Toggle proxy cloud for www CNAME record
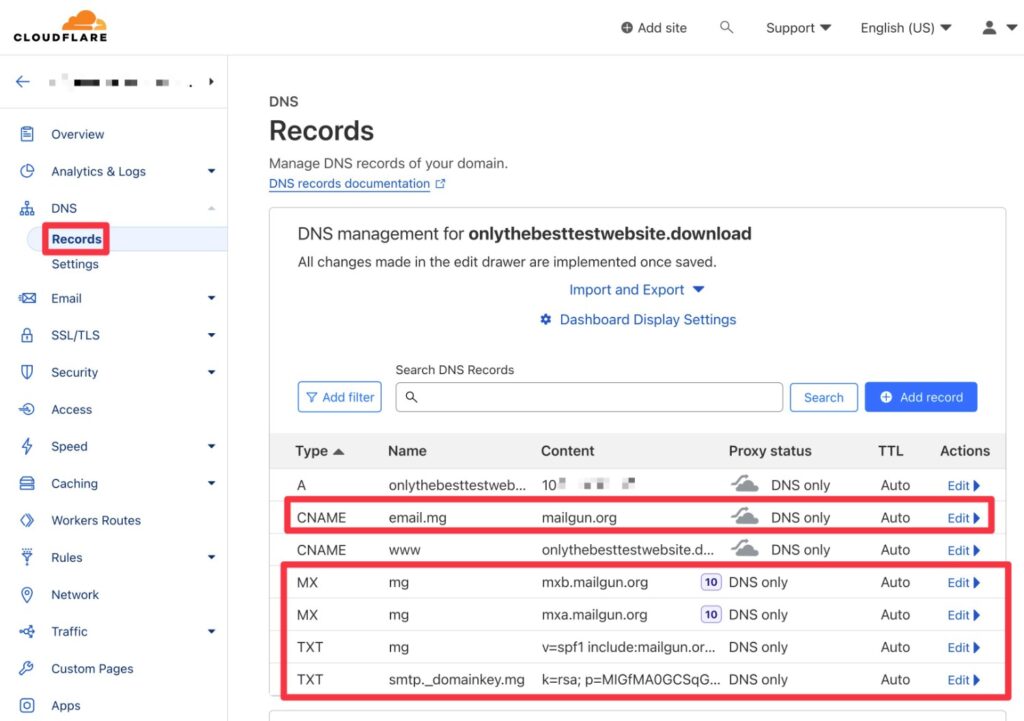 744,549
